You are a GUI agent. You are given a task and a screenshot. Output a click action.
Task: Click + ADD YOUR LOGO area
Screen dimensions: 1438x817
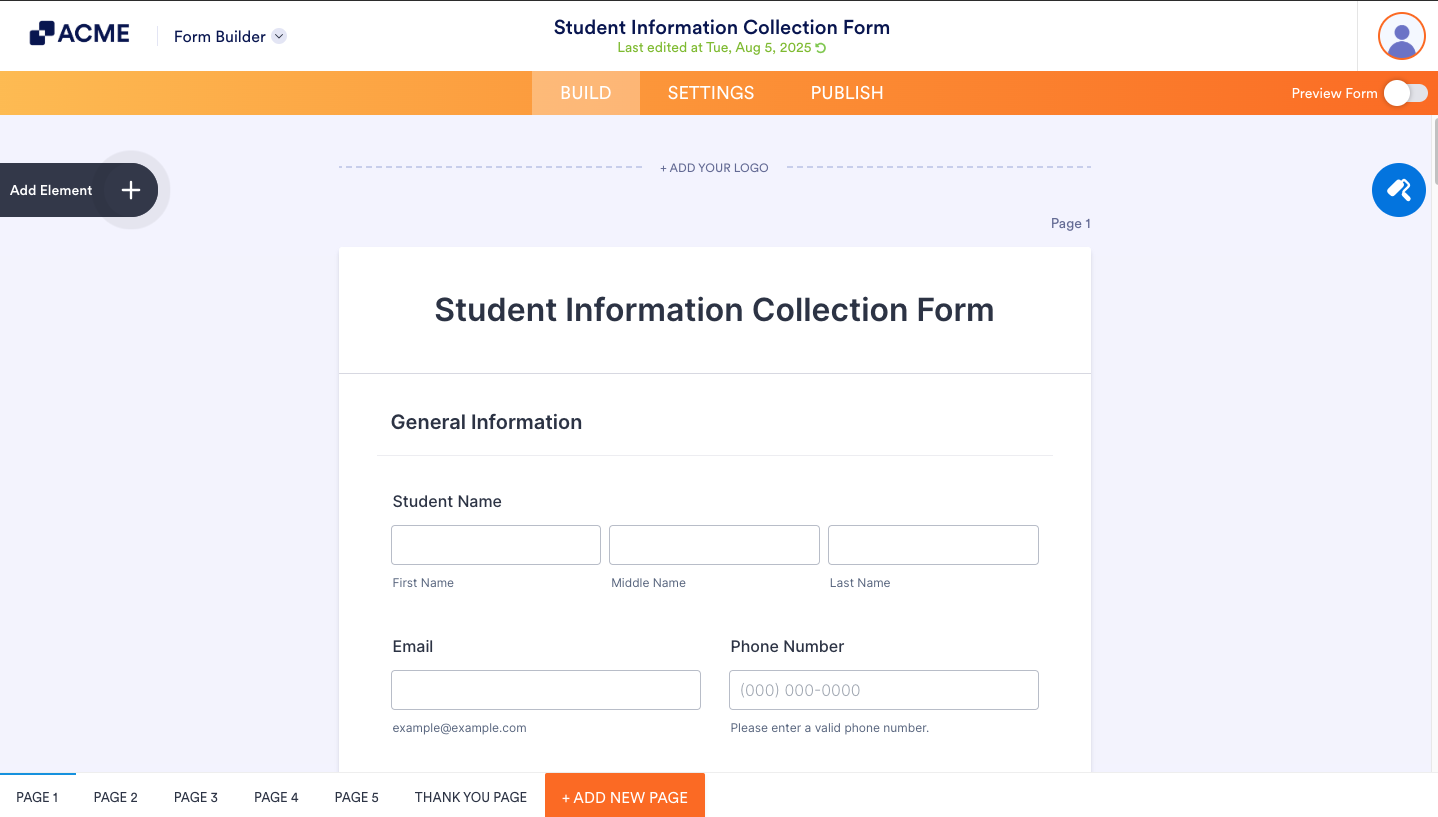point(714,167)
